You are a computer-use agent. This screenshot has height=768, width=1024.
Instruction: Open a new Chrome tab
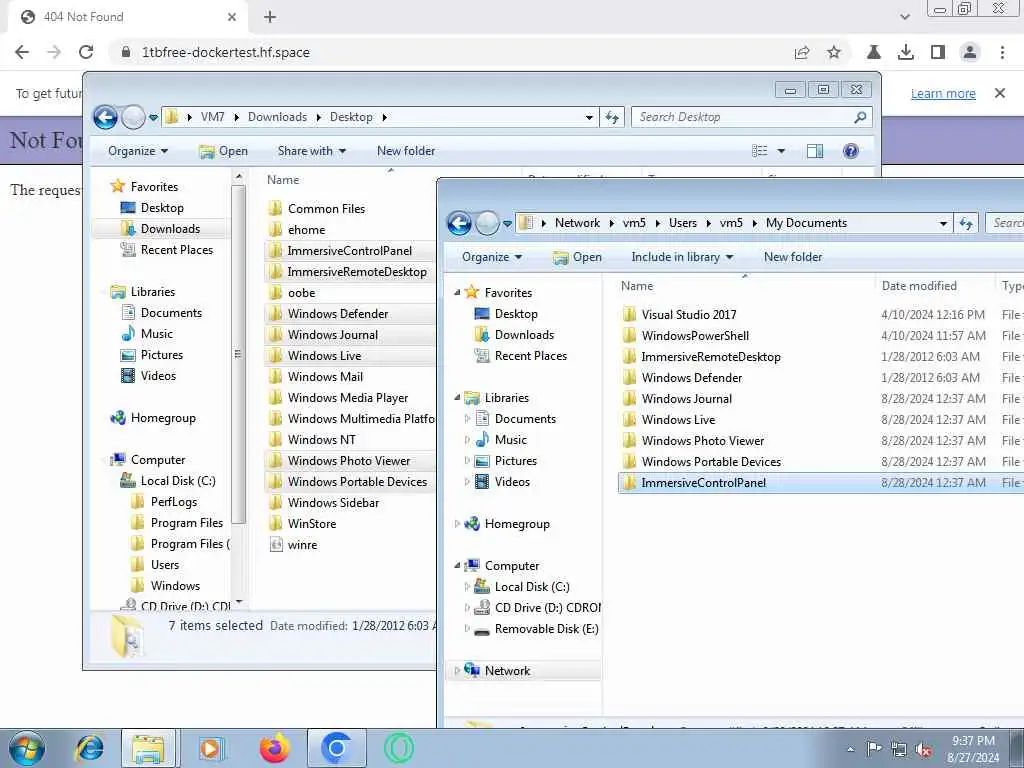click(270, 17)
